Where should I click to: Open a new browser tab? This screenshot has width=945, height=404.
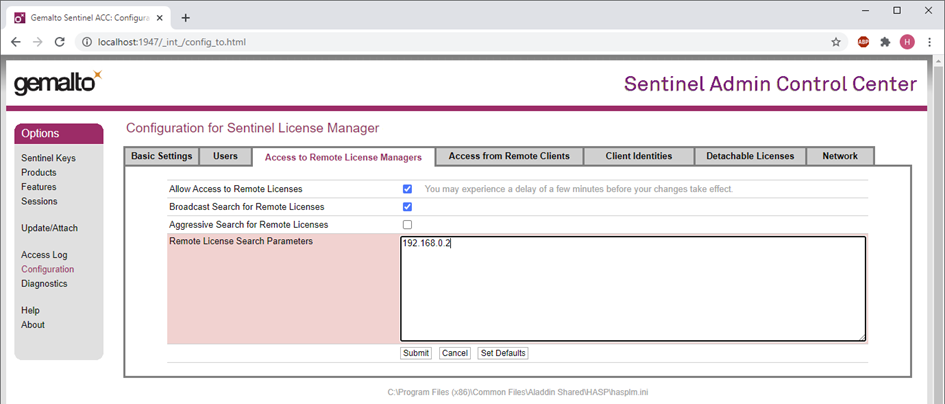coord(186,18)
